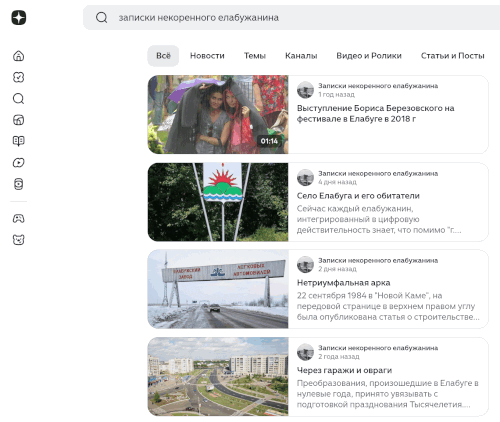Click the '1 год назад' timestamp
This screenshot has width=500, height=422.
click(x=336, y=95)
